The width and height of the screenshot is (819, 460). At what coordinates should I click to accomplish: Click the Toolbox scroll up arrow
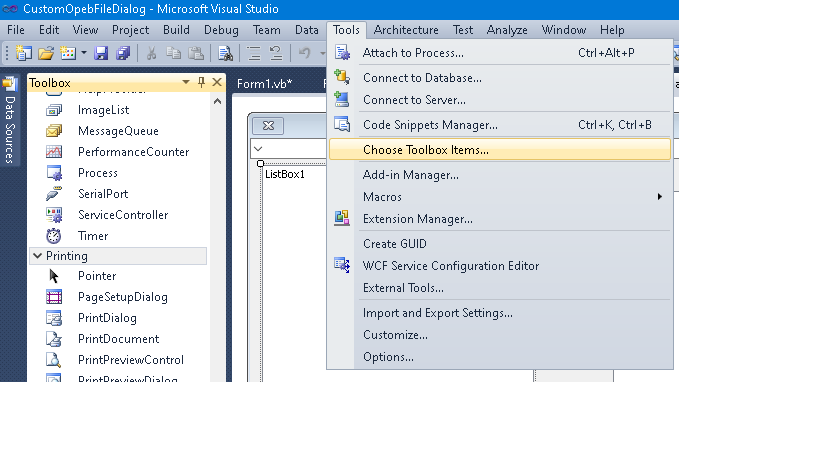[x=217, y=101]
